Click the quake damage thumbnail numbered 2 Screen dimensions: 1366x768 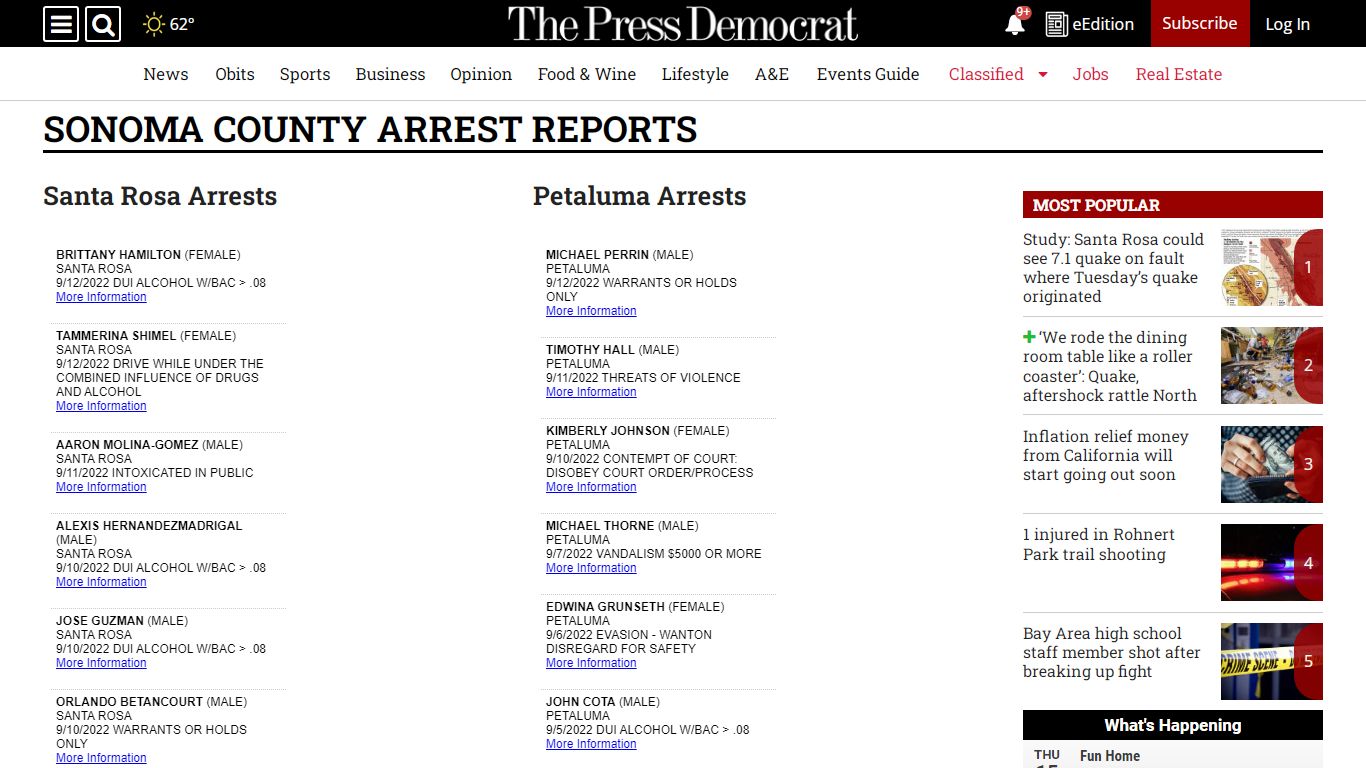[x=1272, y=365]
